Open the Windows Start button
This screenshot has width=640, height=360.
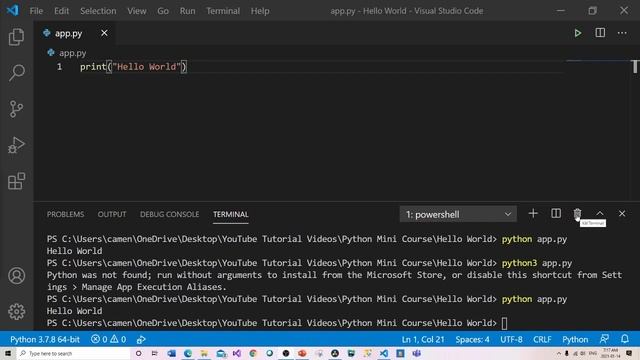(x=8, y=353)
